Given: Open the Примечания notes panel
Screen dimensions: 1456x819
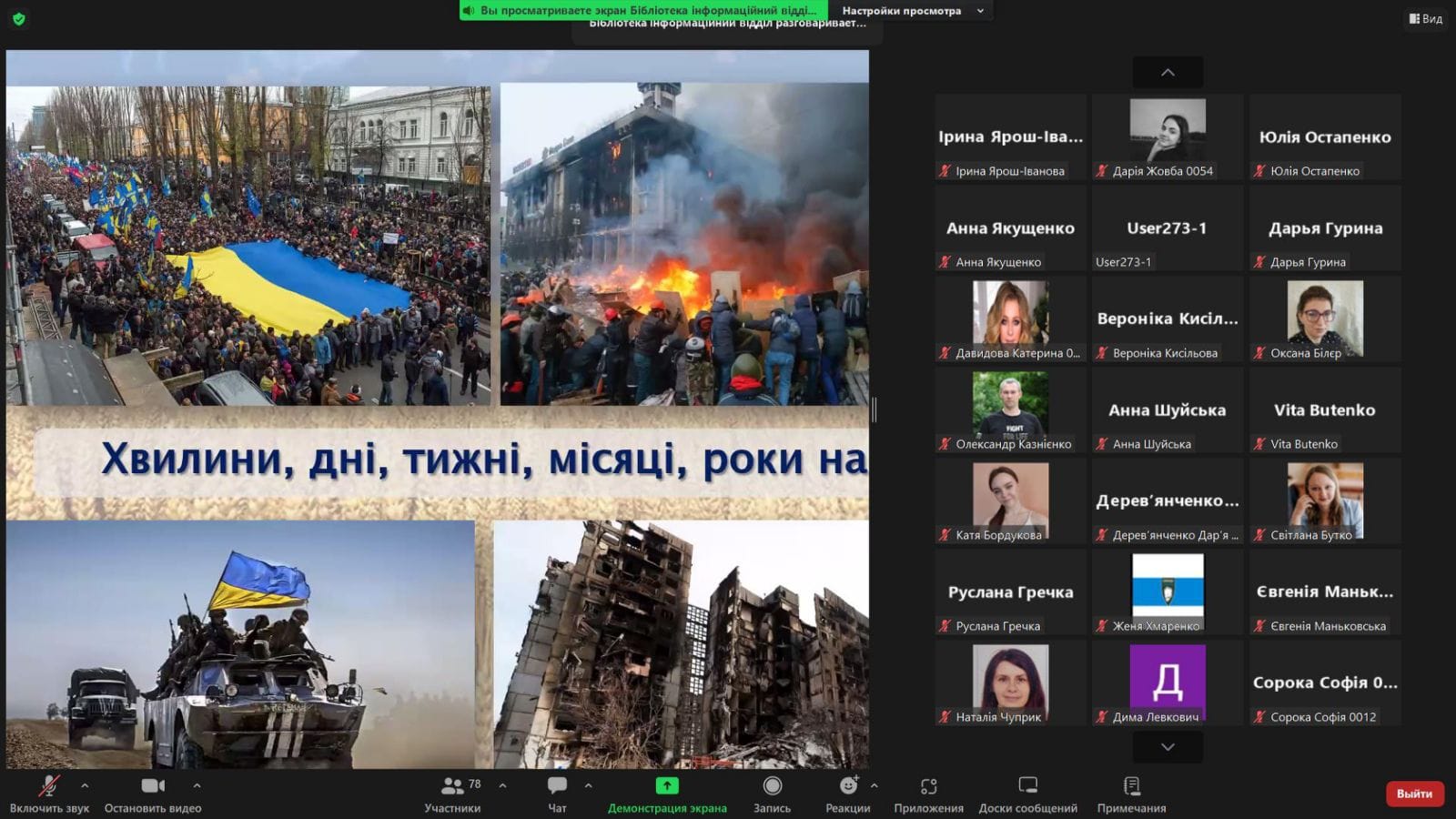Looking at the screenshot, I should pos(1131,793).
